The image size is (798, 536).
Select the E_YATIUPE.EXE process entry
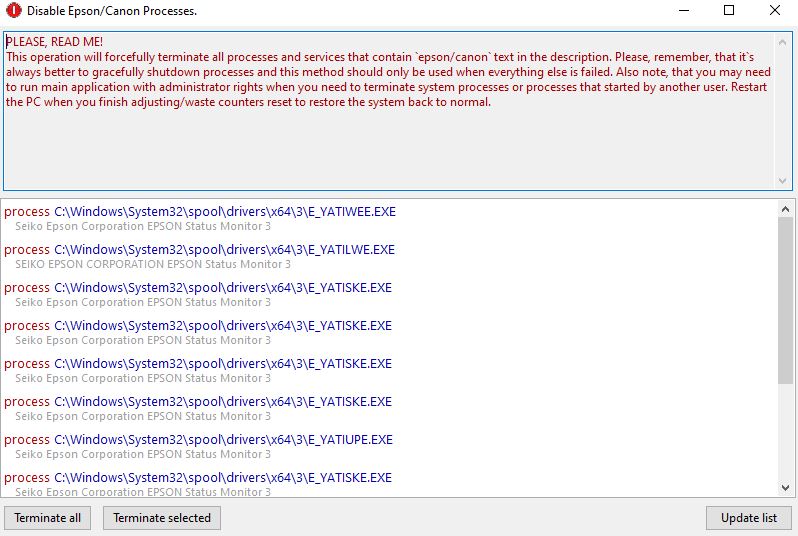point(223,440)
